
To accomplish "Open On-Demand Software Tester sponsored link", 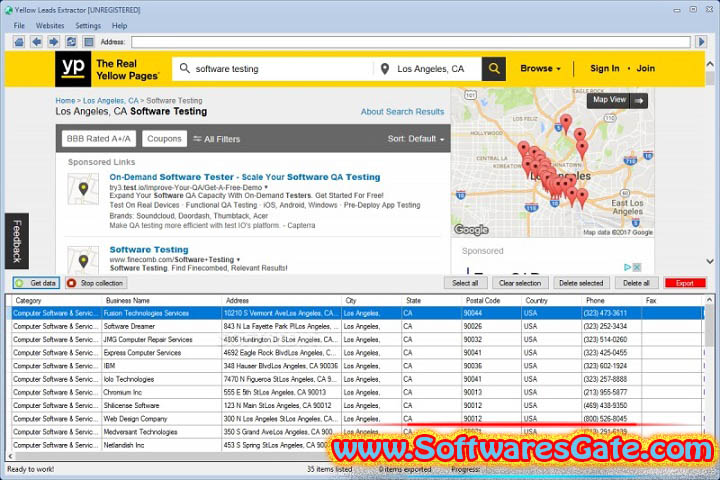I will (245, 177).
